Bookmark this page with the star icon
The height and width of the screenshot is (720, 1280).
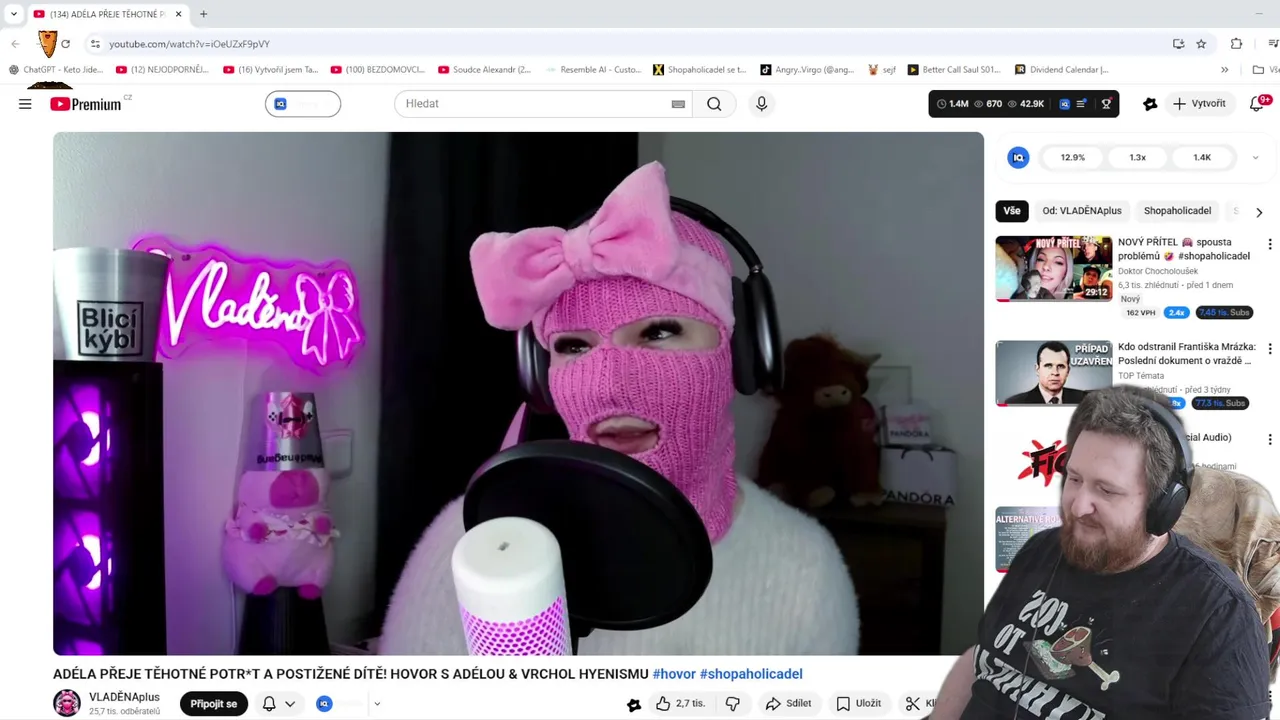pos(1201,44)
